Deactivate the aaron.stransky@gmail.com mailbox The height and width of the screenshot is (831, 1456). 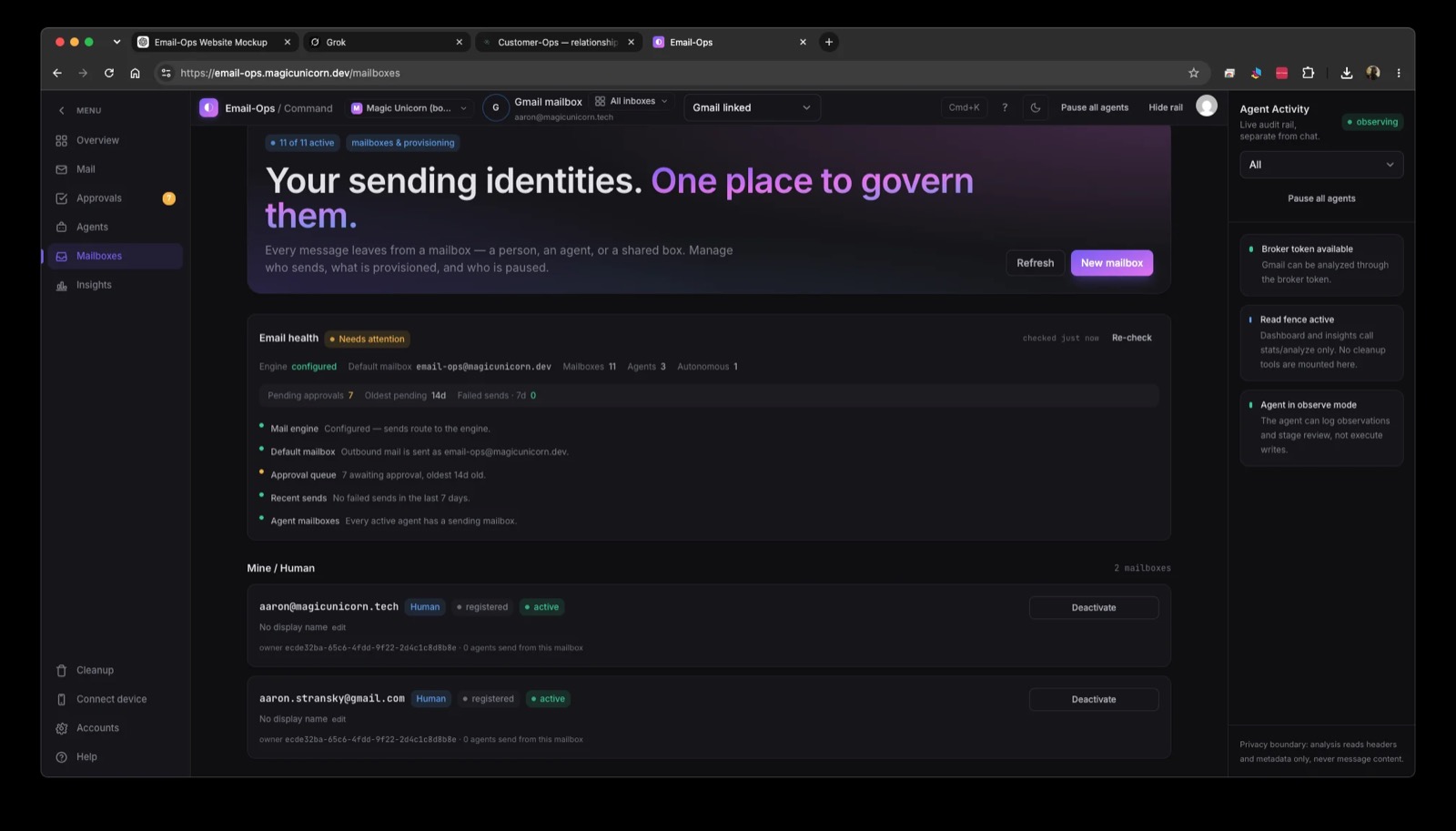tap(1094, 700)
